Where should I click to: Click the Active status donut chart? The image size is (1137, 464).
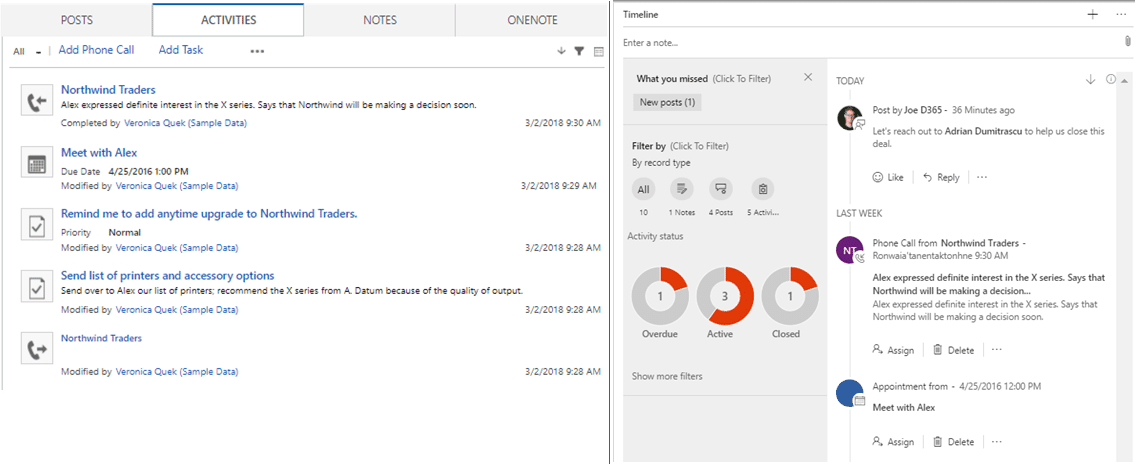[x=725, y=296]
